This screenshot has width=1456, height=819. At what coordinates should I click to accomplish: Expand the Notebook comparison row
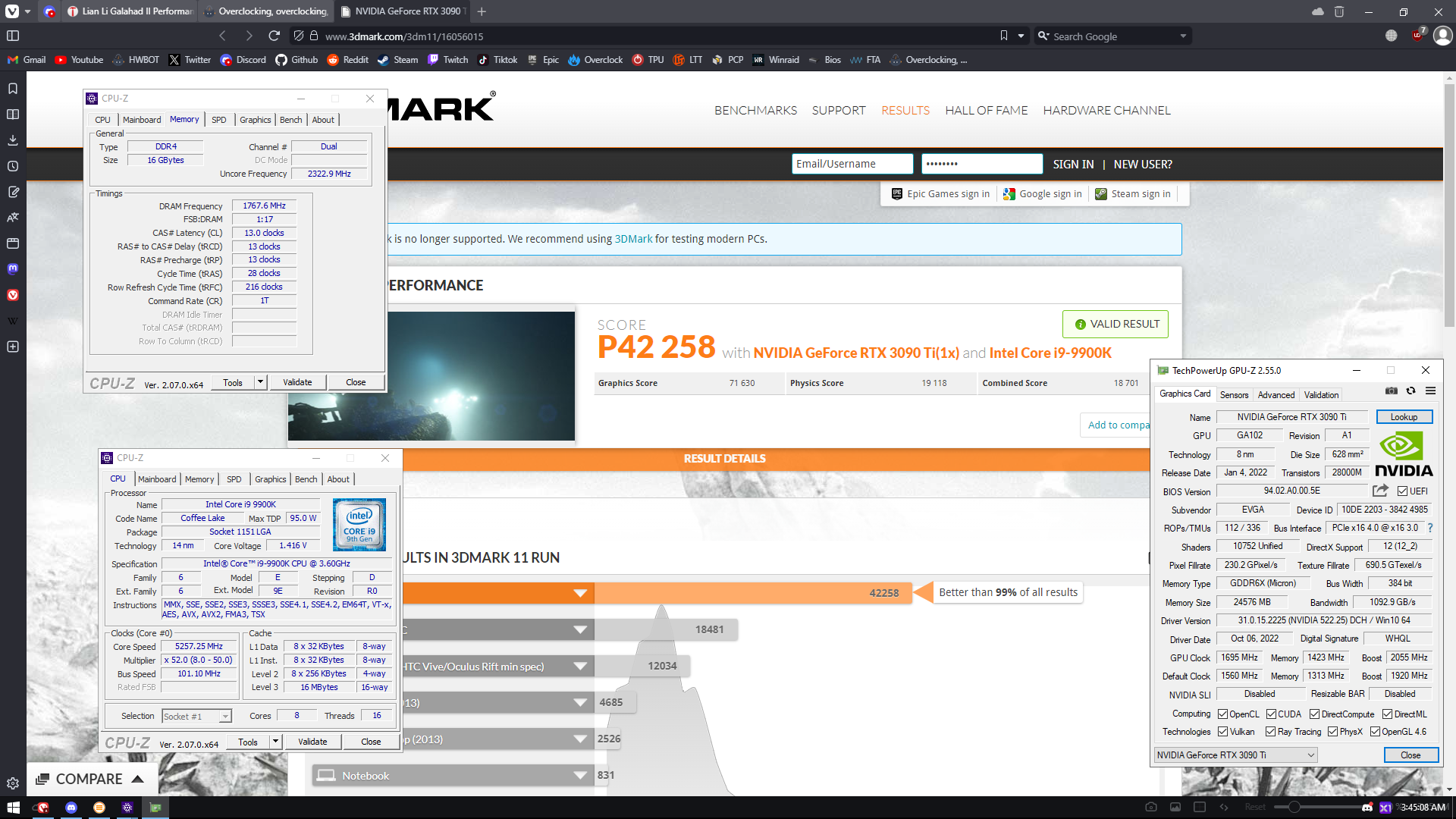[580, 775]
